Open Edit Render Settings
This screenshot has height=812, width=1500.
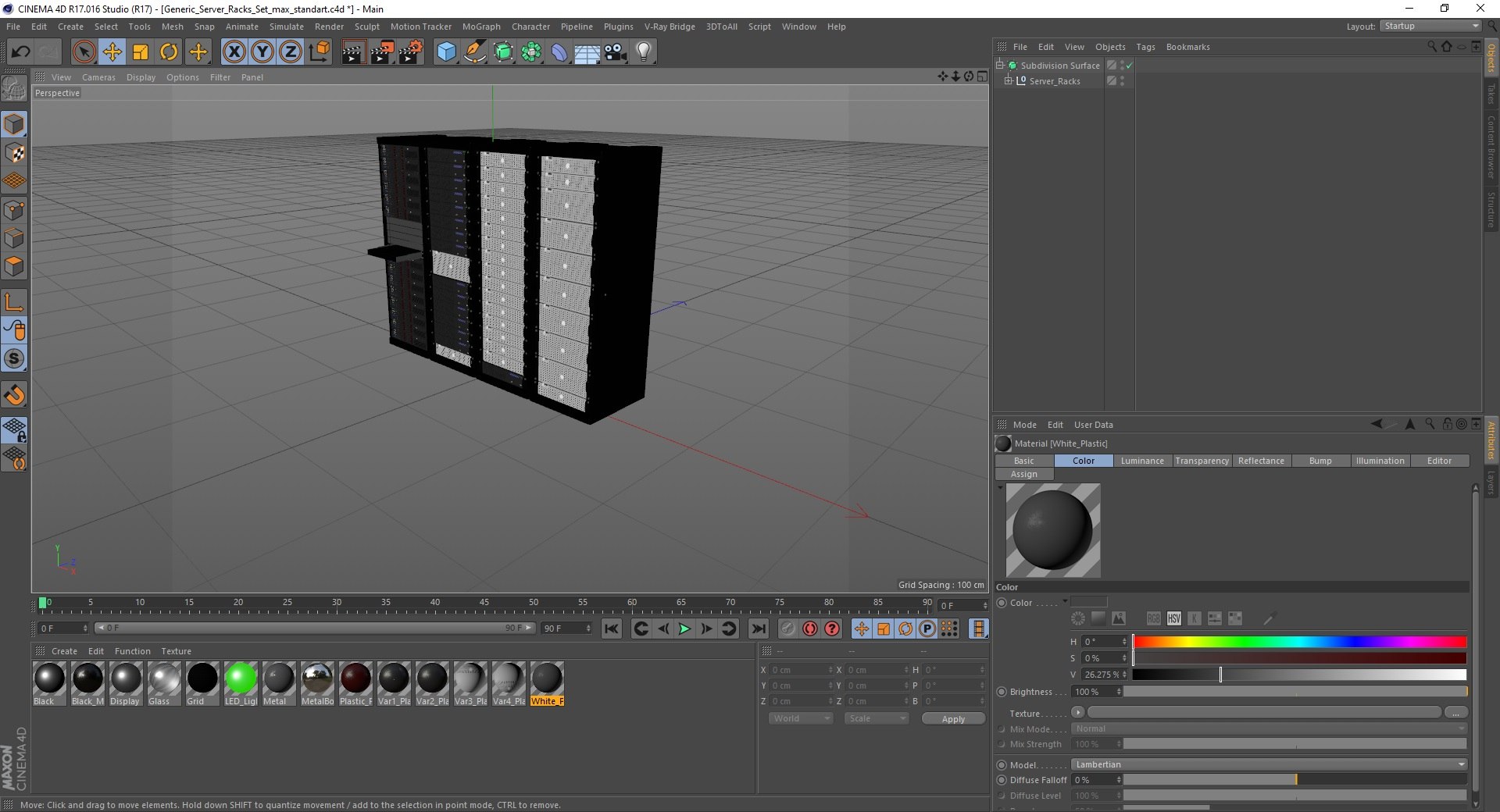(411, 52)
